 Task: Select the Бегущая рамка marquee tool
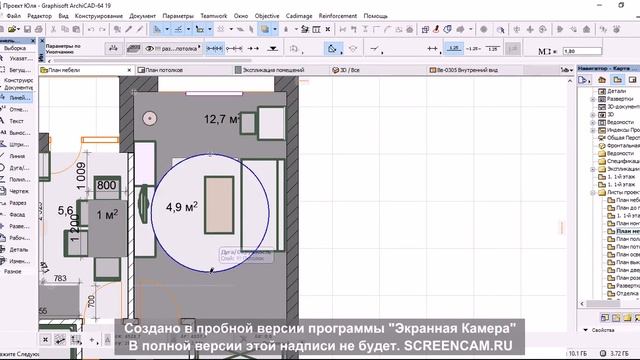[17, 70]
